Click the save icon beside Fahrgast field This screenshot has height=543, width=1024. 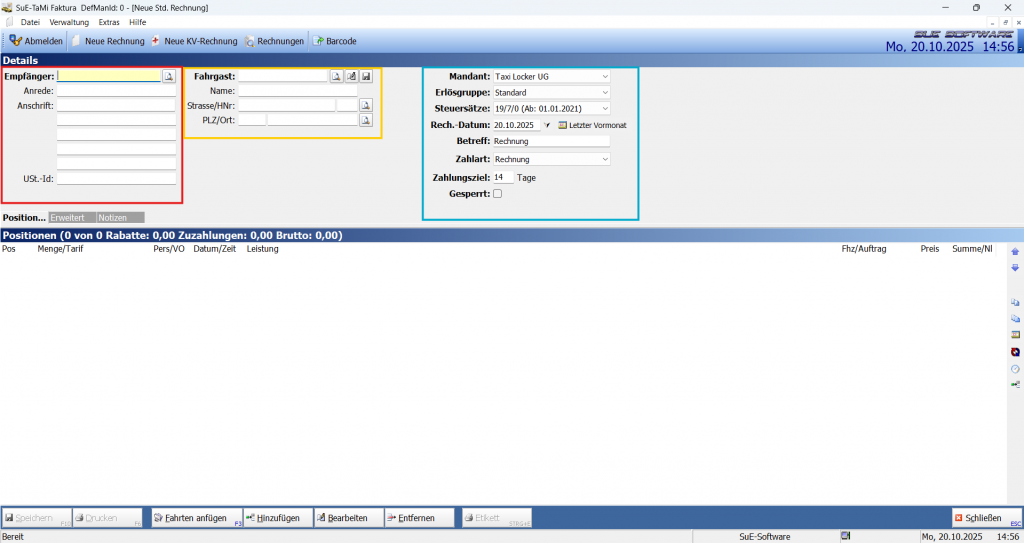(366, 76)
